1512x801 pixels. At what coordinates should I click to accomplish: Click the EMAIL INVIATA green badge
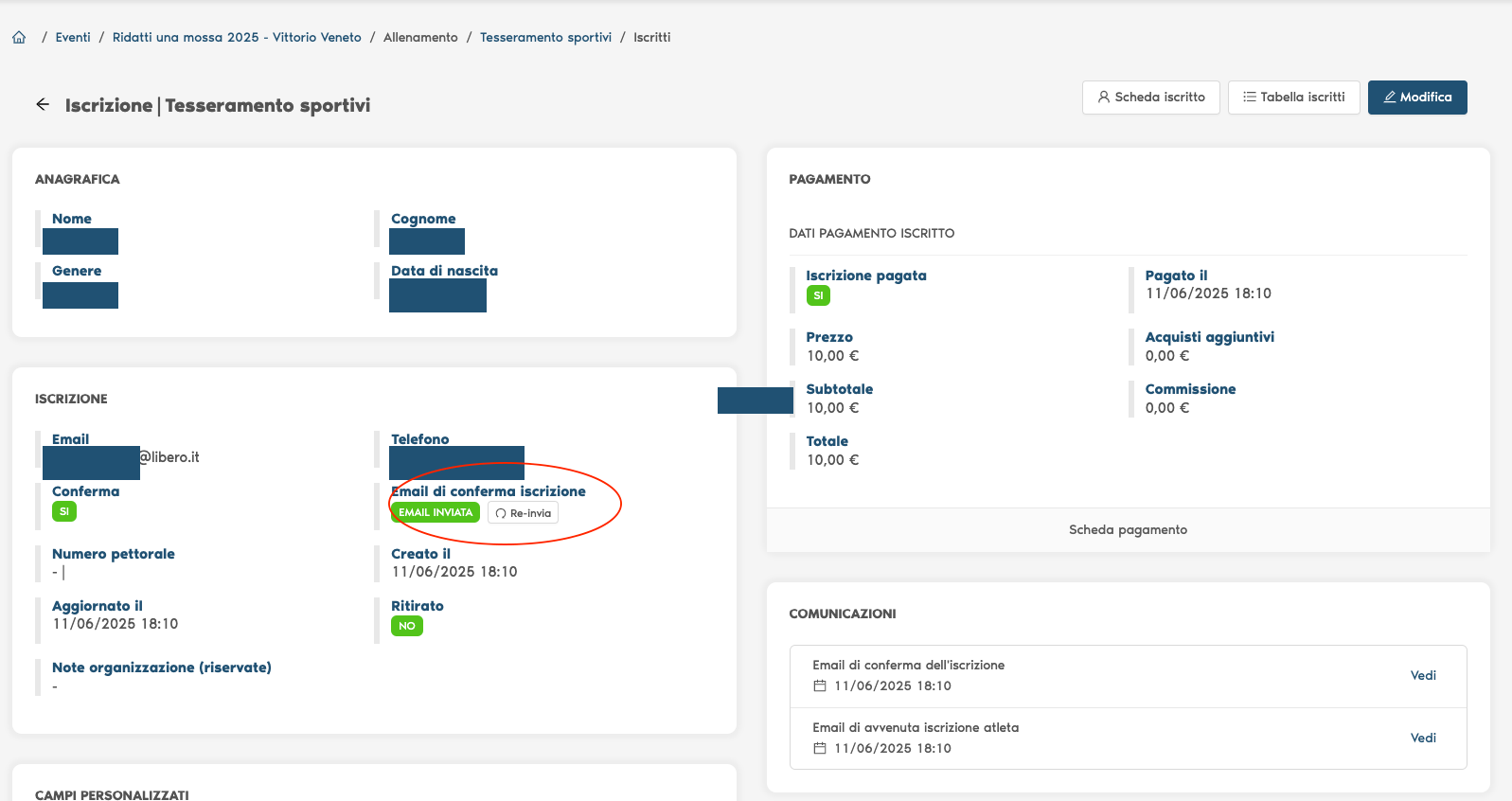[436, 512]
